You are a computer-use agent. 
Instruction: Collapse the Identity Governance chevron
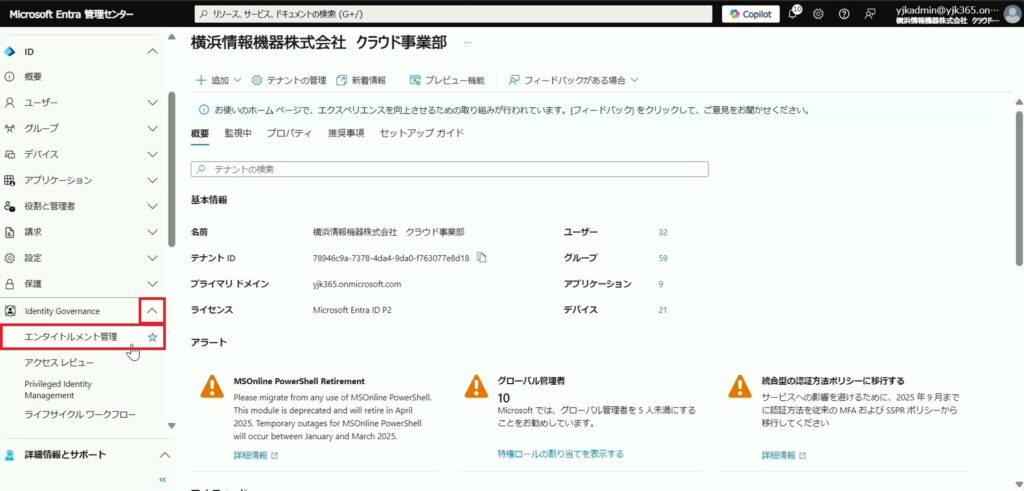(152, 311)
